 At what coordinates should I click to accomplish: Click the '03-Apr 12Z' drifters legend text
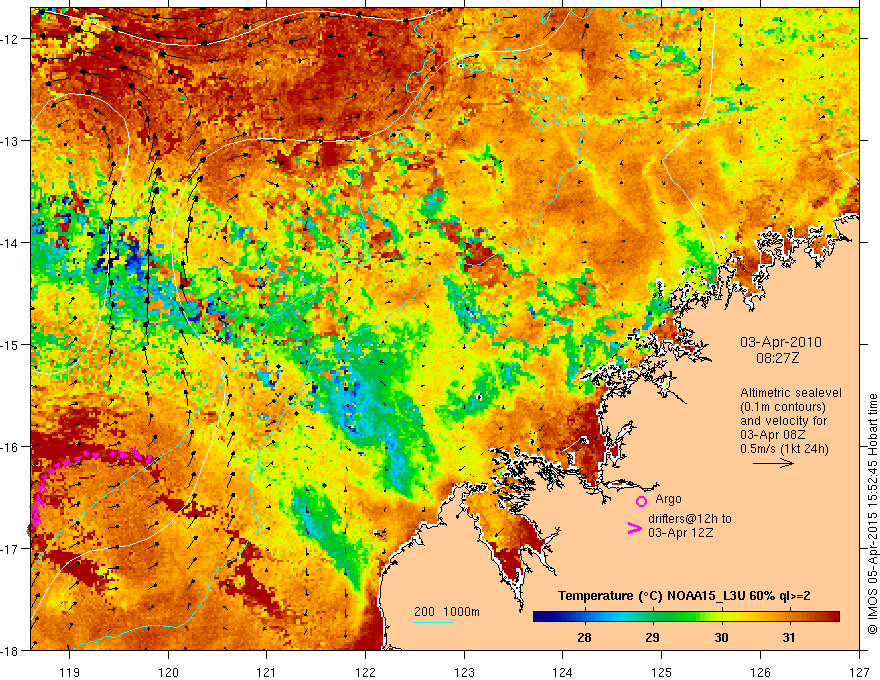coord(681,533)
